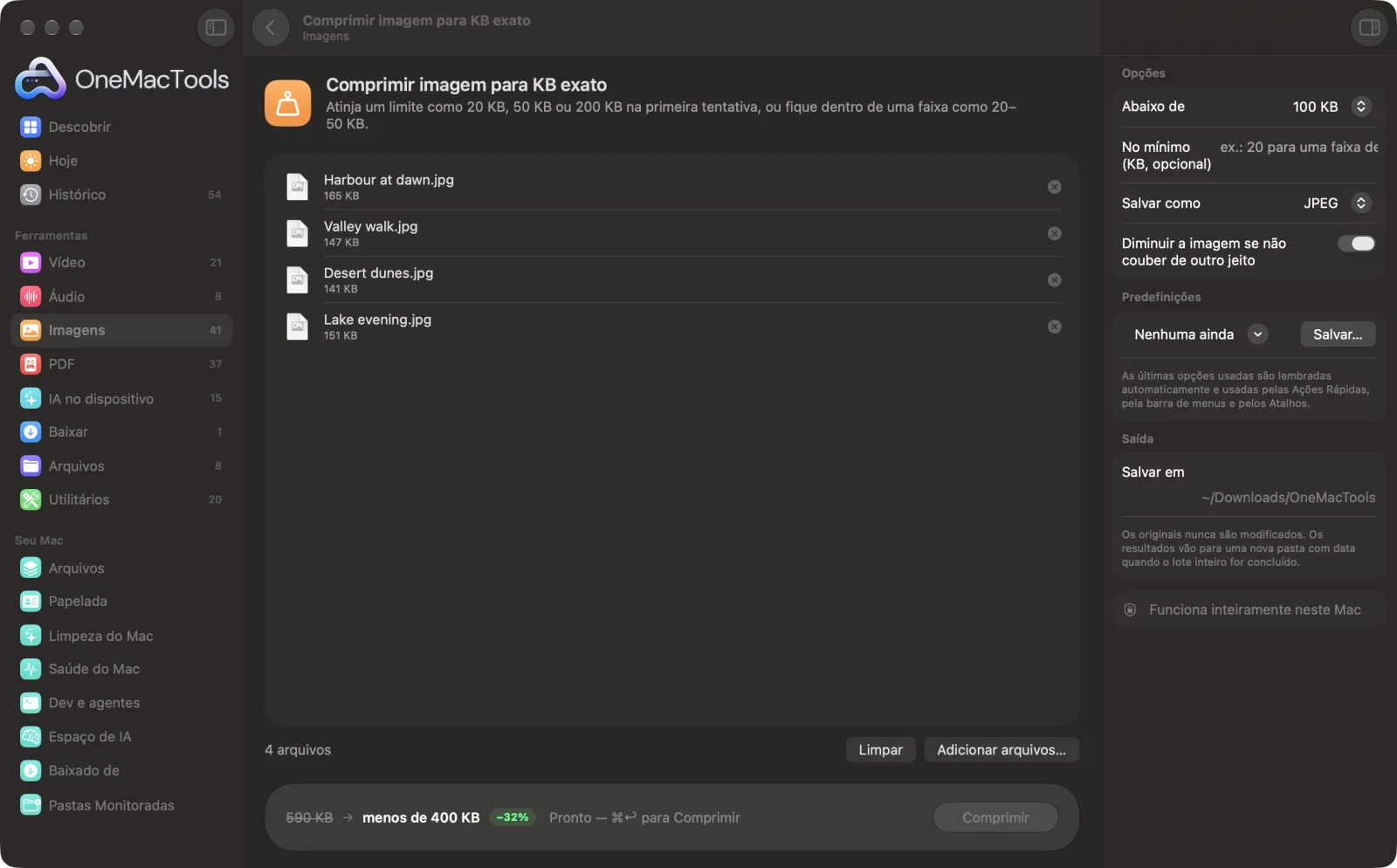Open Espaço de IA
The height and width of the screenshot is (868, 1397).
point(121,737)
